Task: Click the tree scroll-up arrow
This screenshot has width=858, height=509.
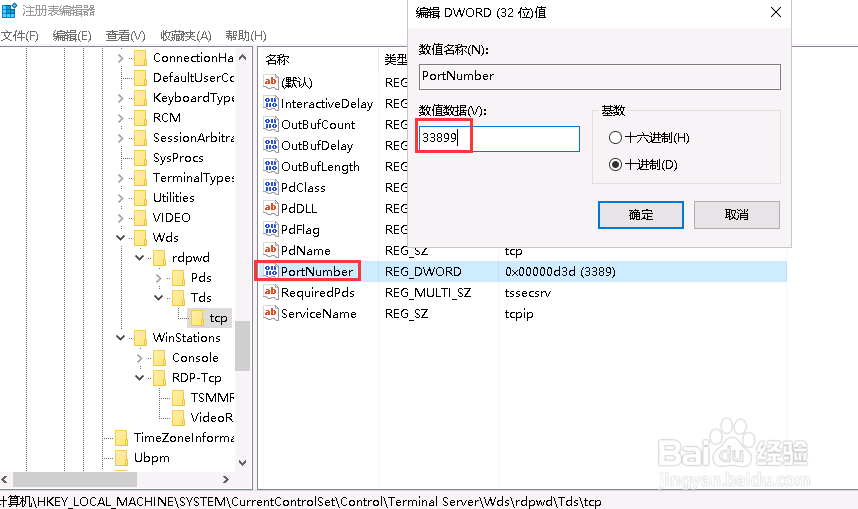Action: 242,57
